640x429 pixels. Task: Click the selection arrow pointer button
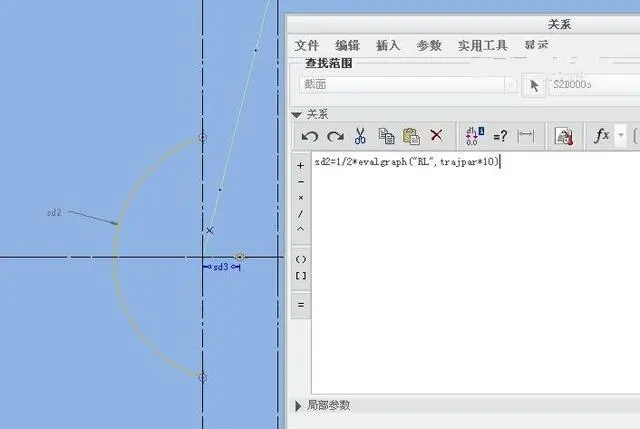tap(534, 85)
